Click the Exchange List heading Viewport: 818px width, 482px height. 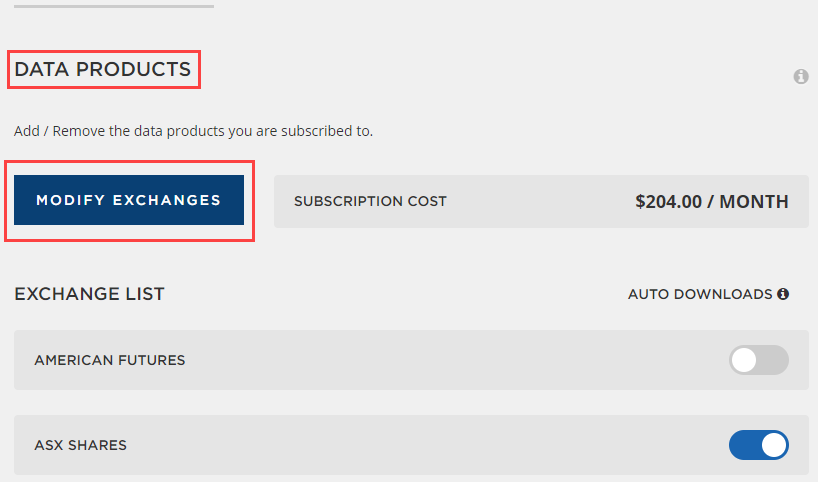click(x=89, y=294)
